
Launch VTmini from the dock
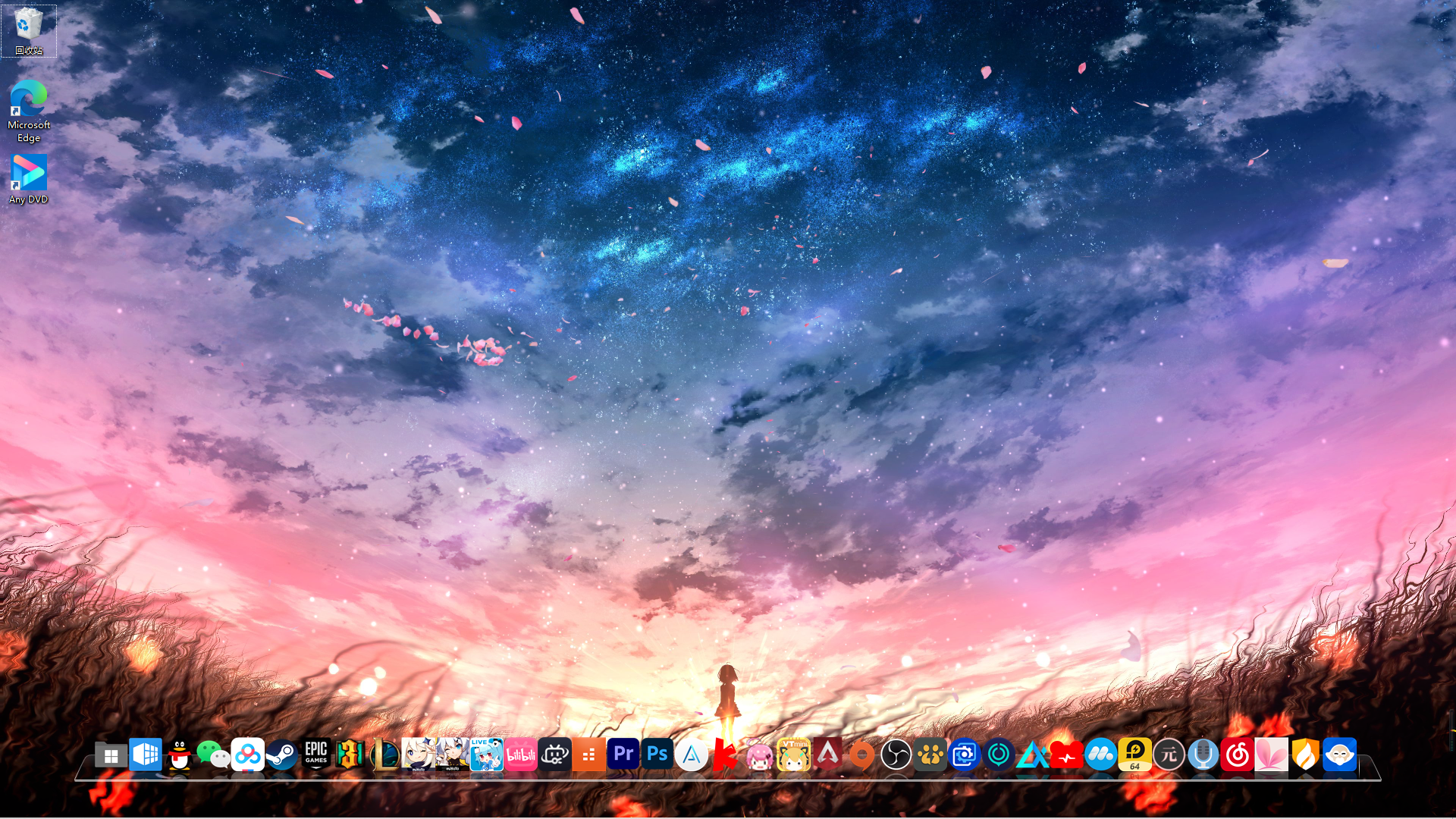pyautogui.click(x=793, y=755)
